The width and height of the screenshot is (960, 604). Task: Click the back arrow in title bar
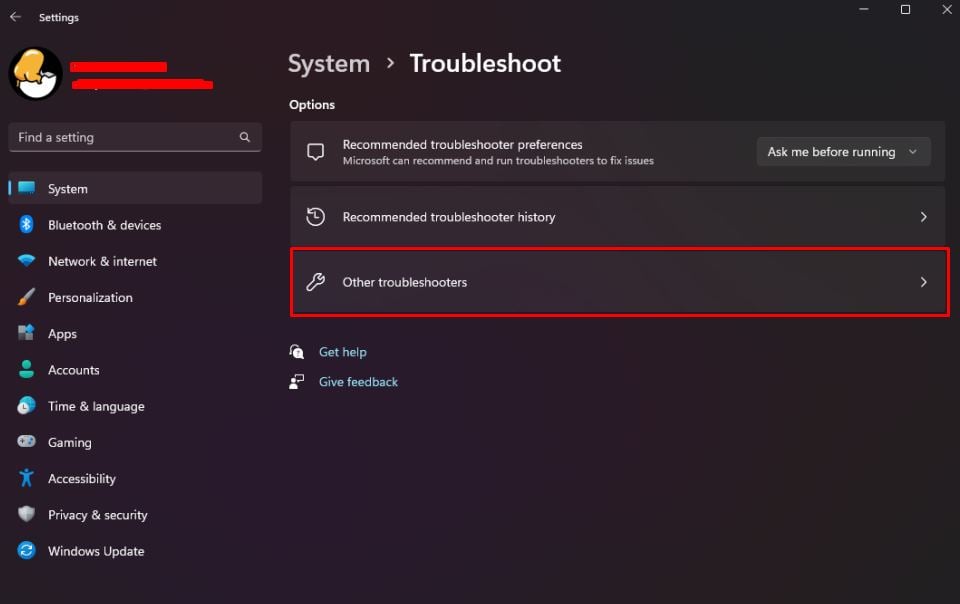(15, 17)
